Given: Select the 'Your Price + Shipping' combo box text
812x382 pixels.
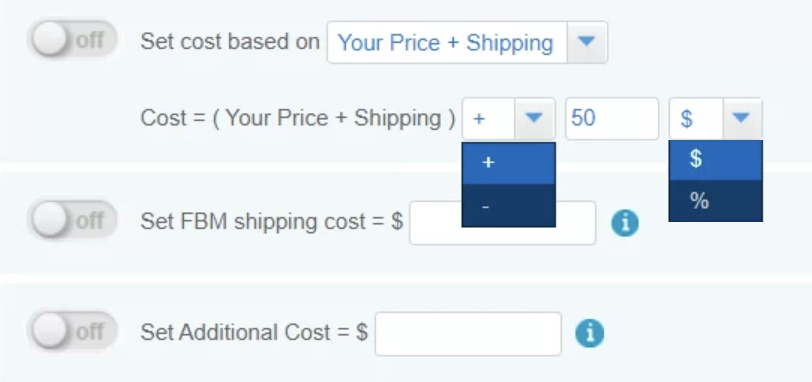Looking at the screenshot, I should click(446, 42).
